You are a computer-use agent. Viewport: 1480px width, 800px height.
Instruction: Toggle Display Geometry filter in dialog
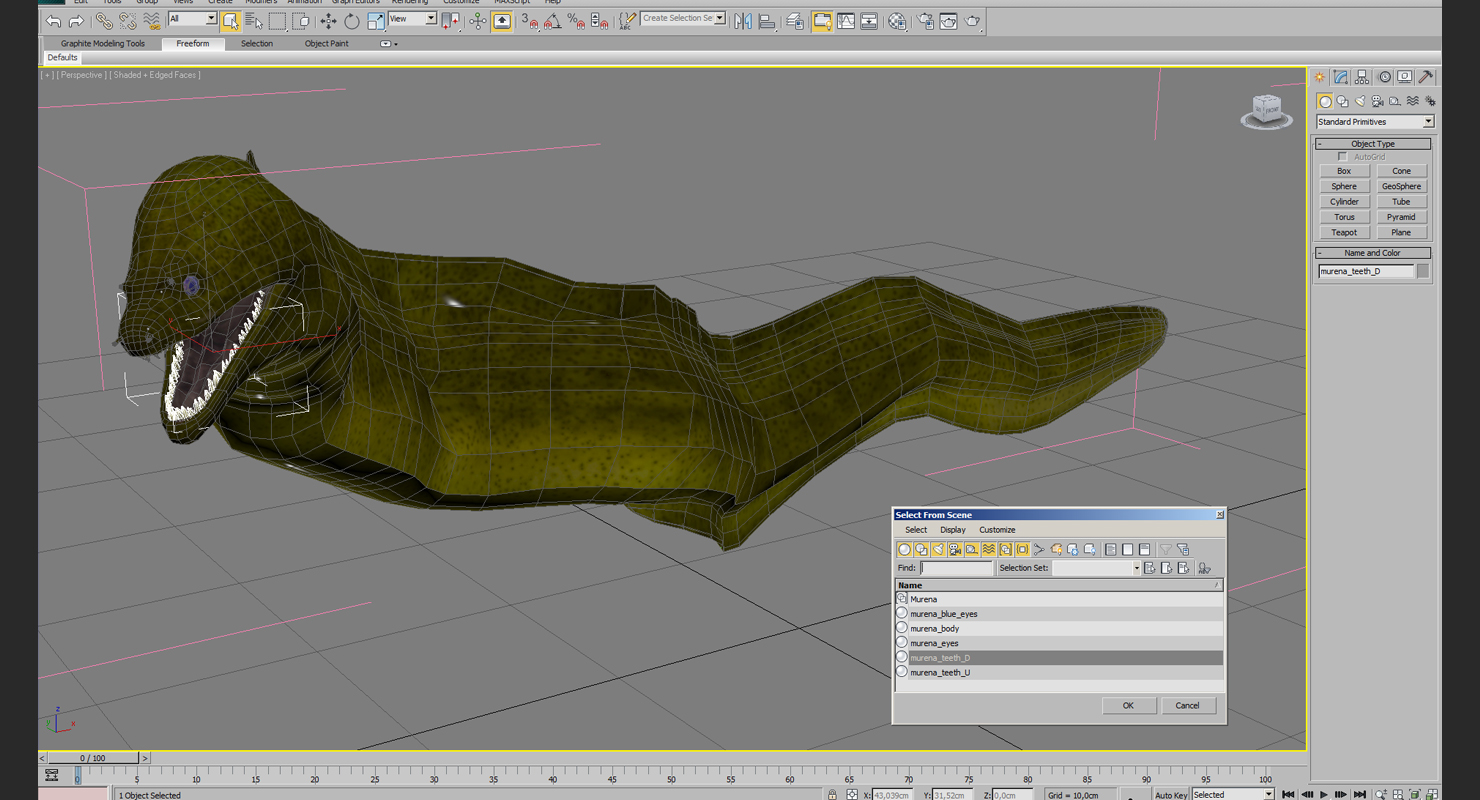(x=904, y=549)
